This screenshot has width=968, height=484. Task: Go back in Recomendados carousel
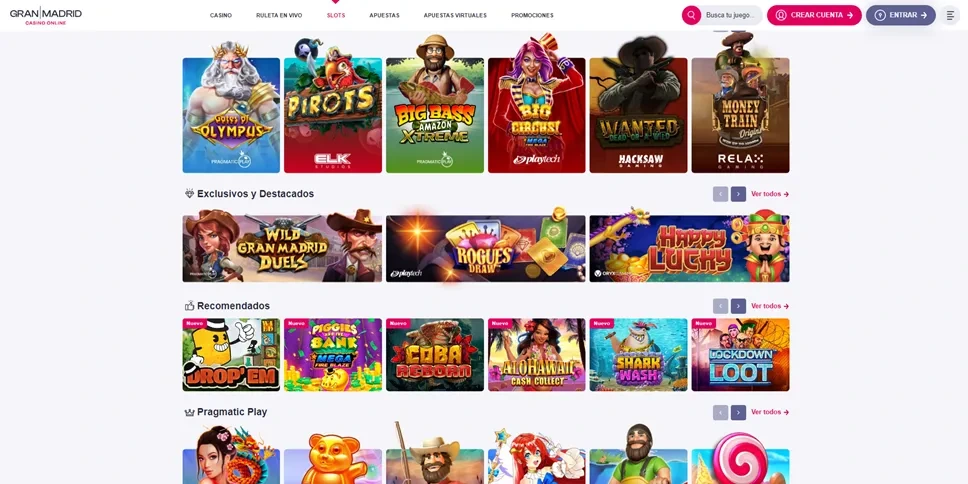click(x=720, y=306)
